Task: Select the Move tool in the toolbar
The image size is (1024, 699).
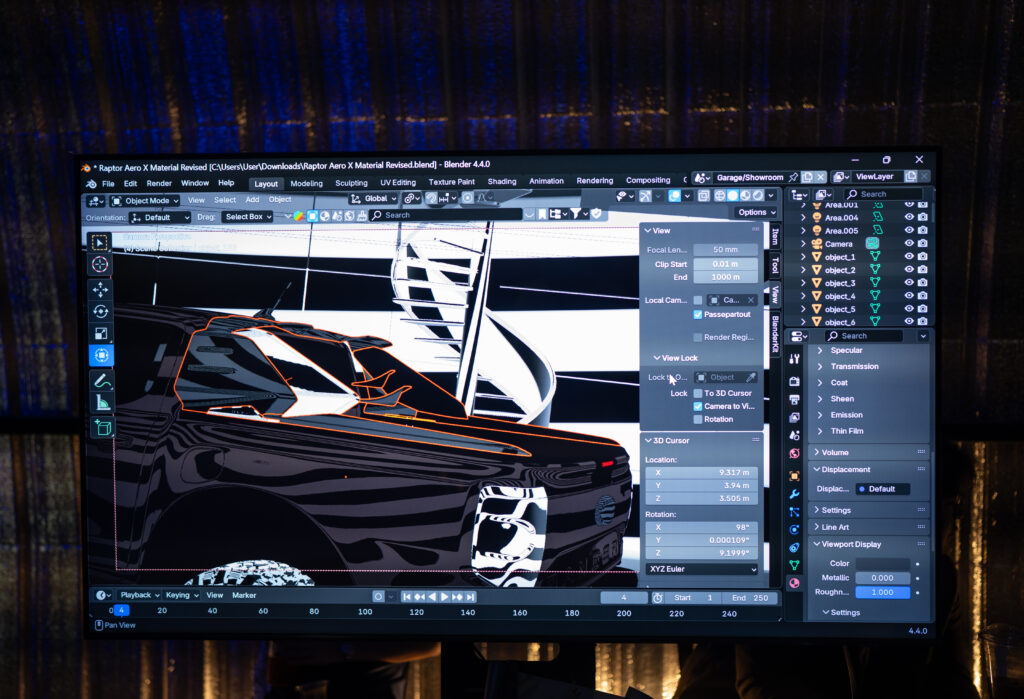Action: [x=101, y=289]
